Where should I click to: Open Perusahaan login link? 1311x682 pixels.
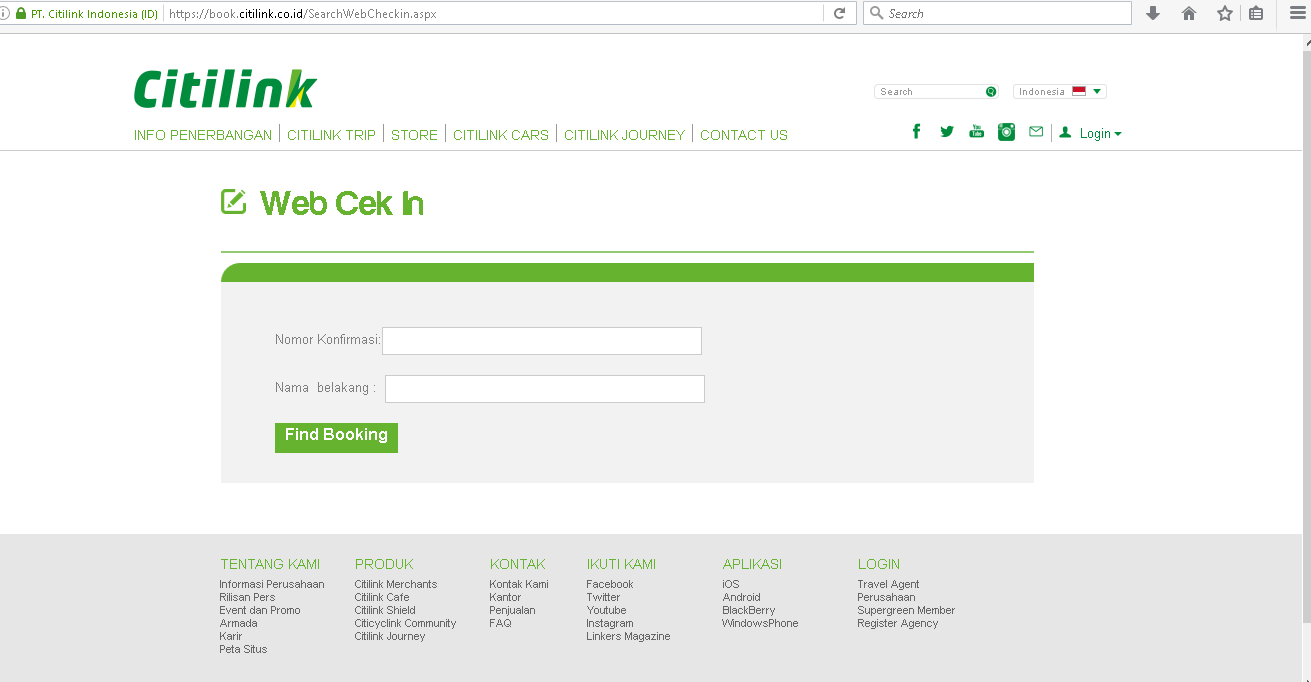(886, 597)
